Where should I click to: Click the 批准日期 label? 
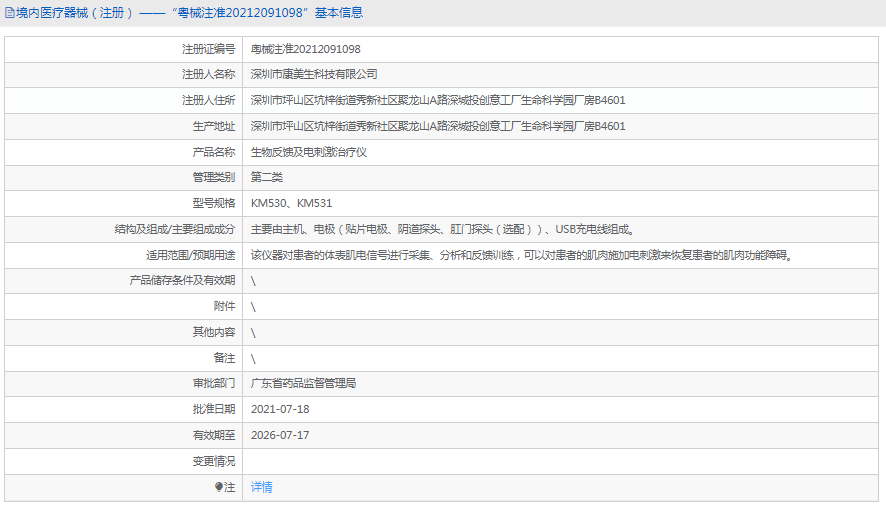tap(214, 409)
